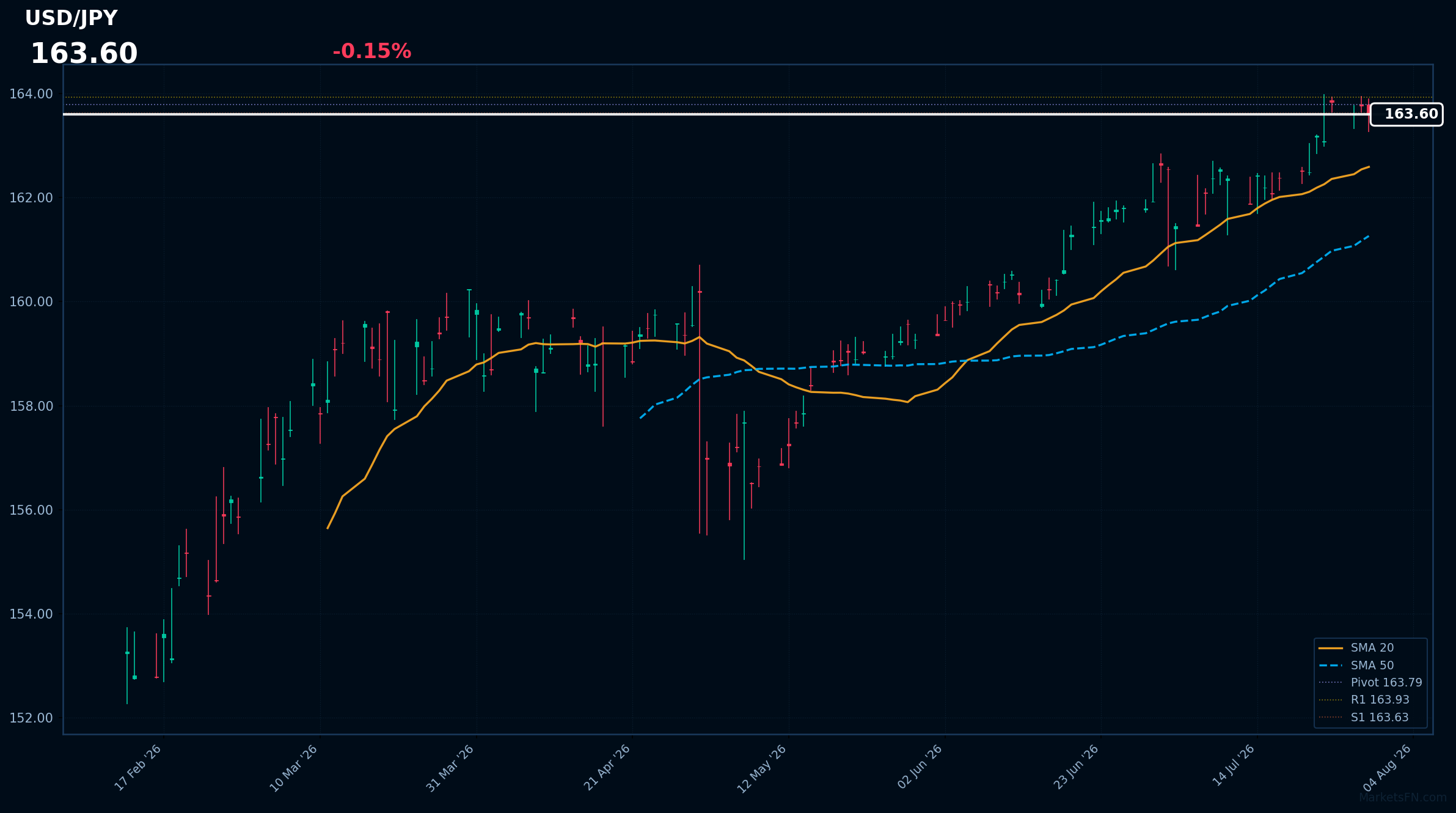Click the 10 Mar '26 date label
This screenshot has width=1456, height=813.
[294, 768]
